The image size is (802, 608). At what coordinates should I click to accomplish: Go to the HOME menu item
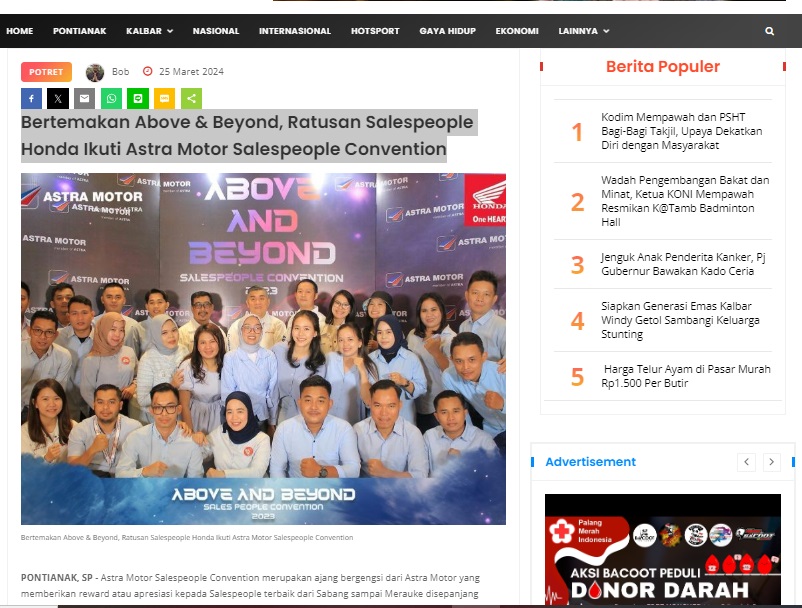click(19, 31)
